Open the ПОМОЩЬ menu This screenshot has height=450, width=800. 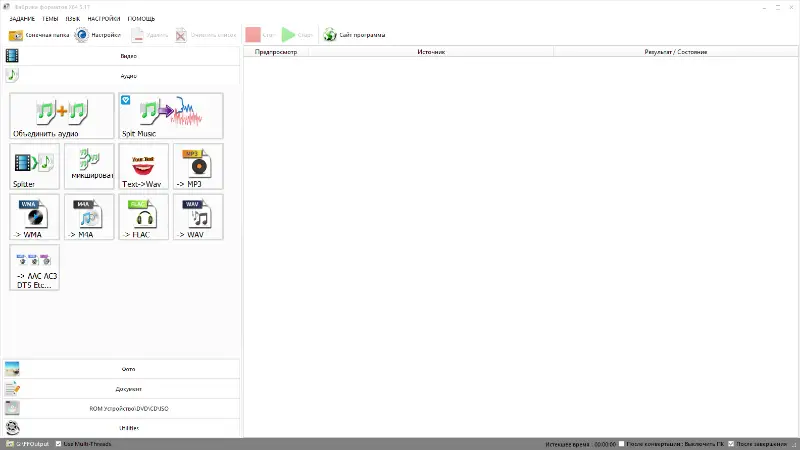(141, 19)
